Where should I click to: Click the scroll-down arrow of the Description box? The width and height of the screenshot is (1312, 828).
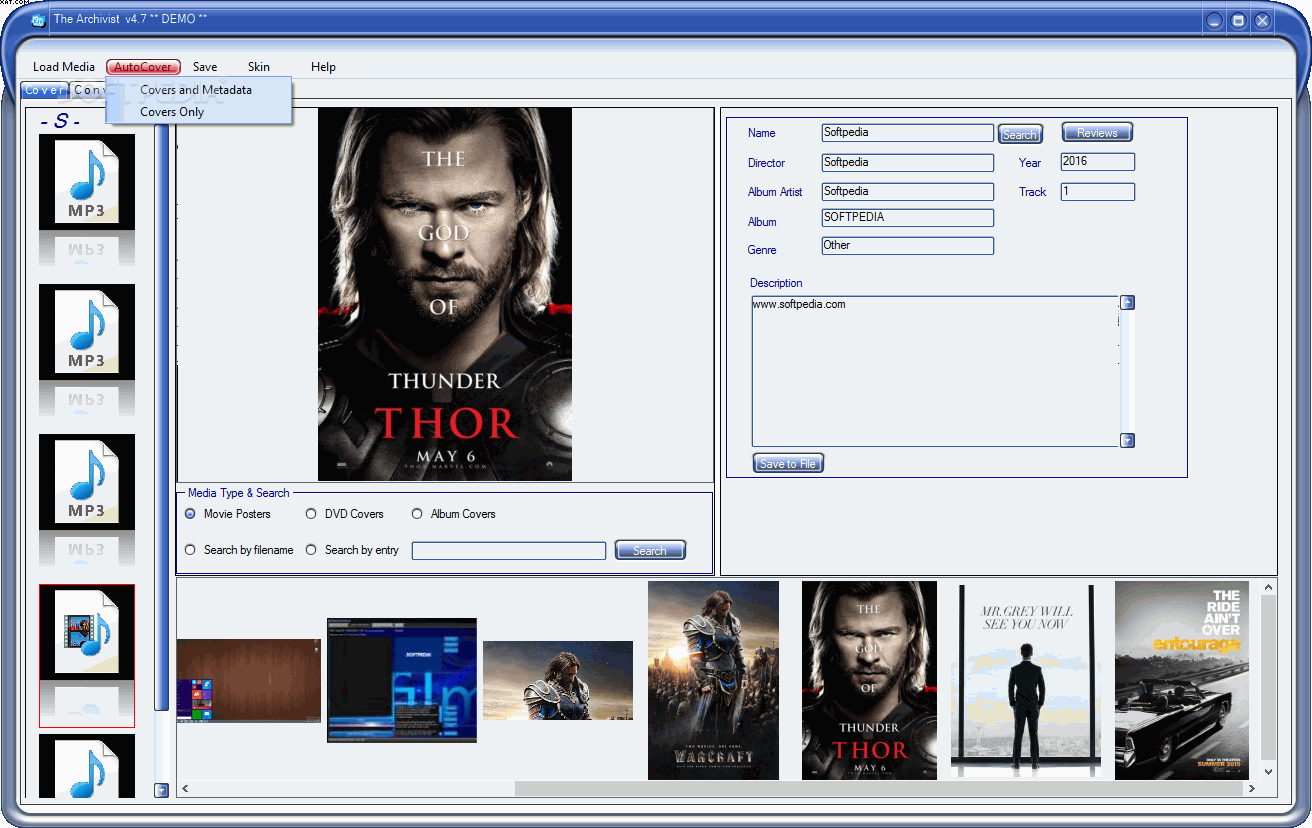[x=1127, y=440]
